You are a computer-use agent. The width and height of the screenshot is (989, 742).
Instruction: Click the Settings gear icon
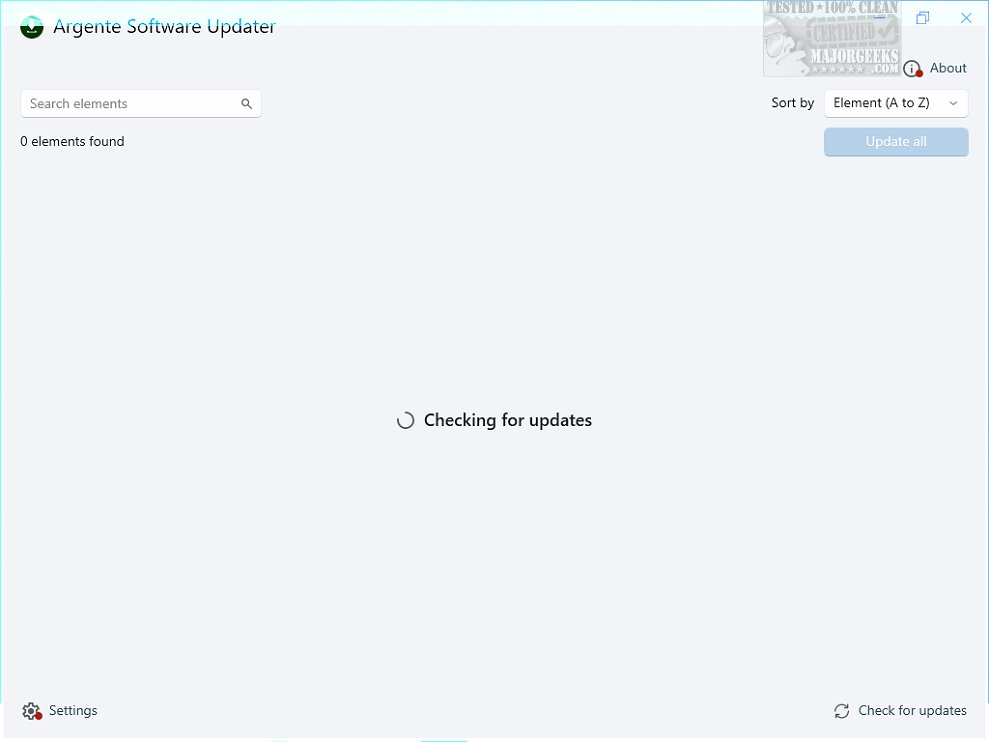click(30, 710)
